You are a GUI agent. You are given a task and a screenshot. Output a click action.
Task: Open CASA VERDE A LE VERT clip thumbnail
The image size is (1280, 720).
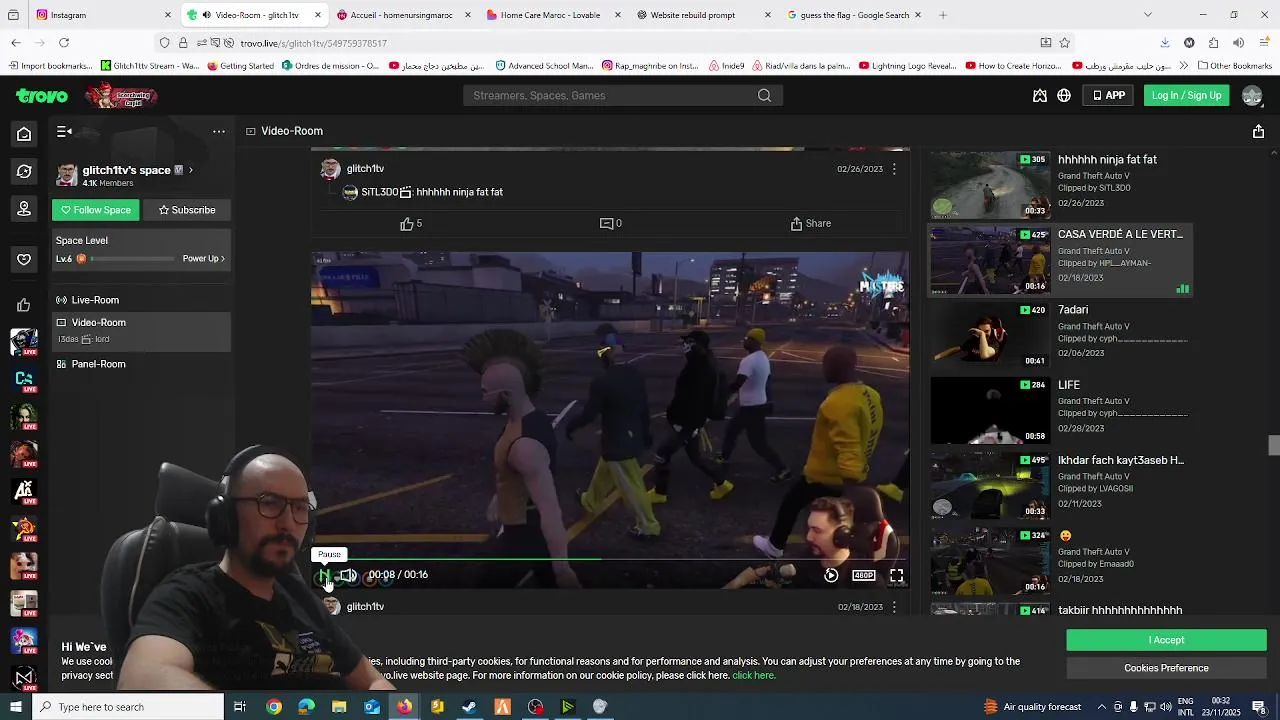[x=989, y=260]
